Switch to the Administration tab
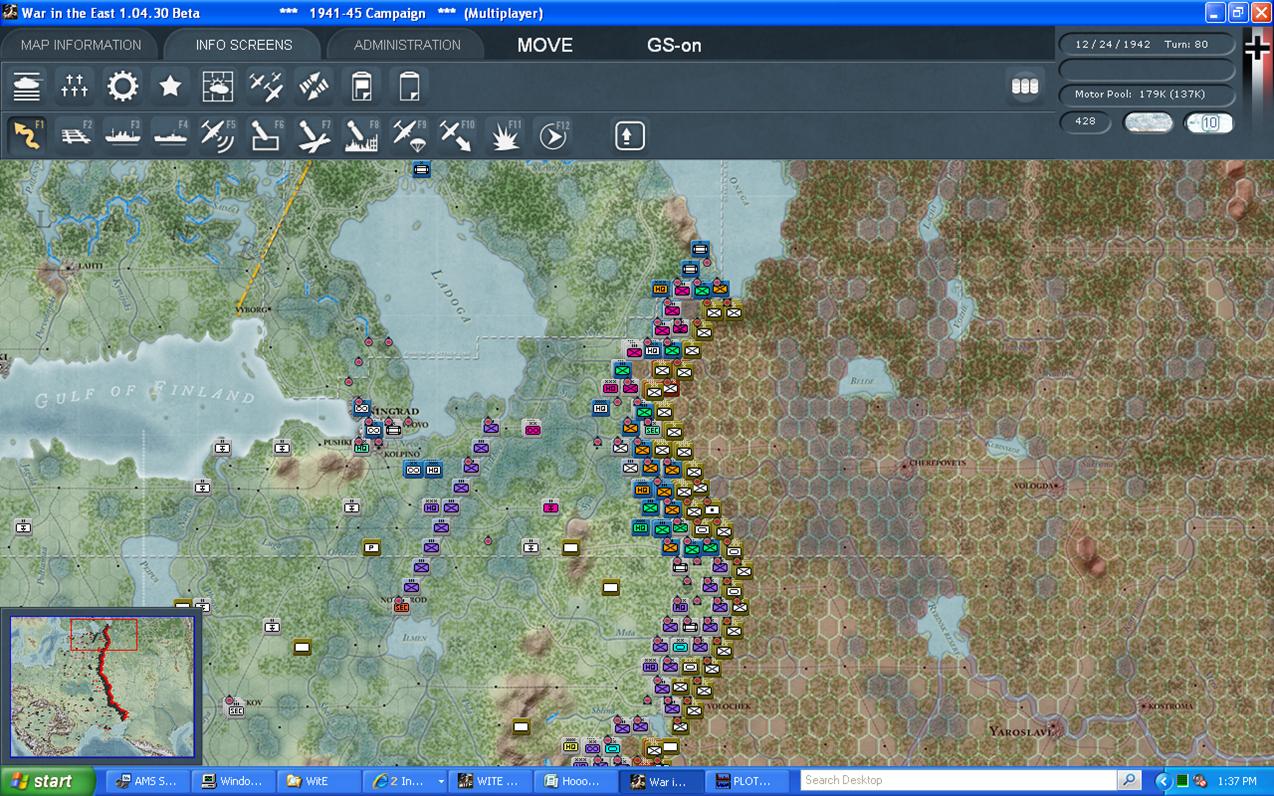The height and width of the screenshot is (796, 1274). [x=407, y=45]
